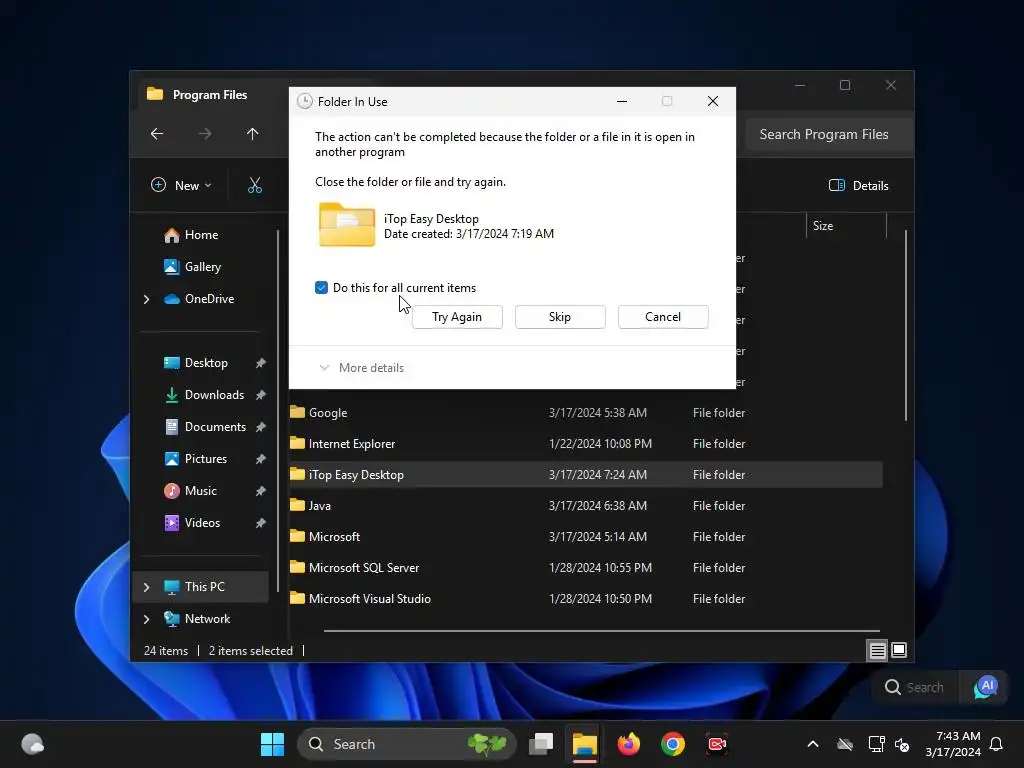Open the weather widget on the taskbar
Screen dimensions: 1024x768
[33, 744]
